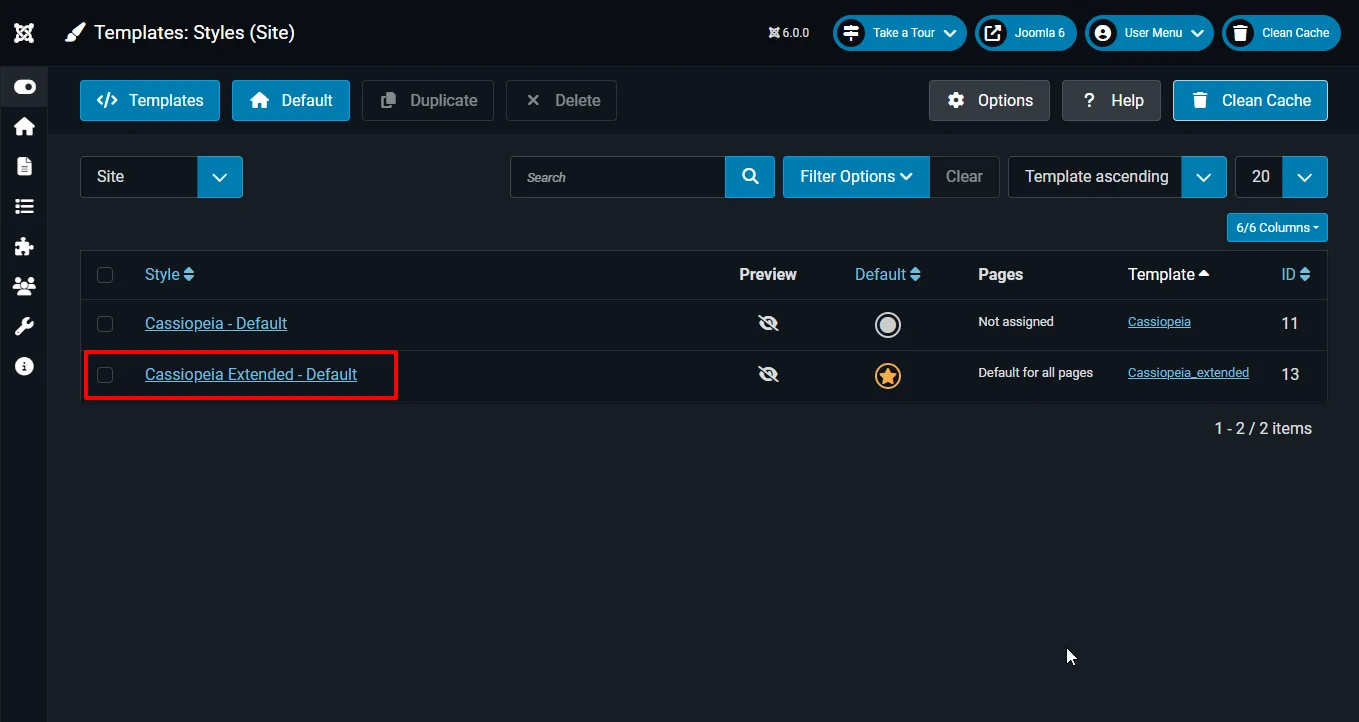Open the Cassiopeia_extended template link

(x=1188, y=372)
